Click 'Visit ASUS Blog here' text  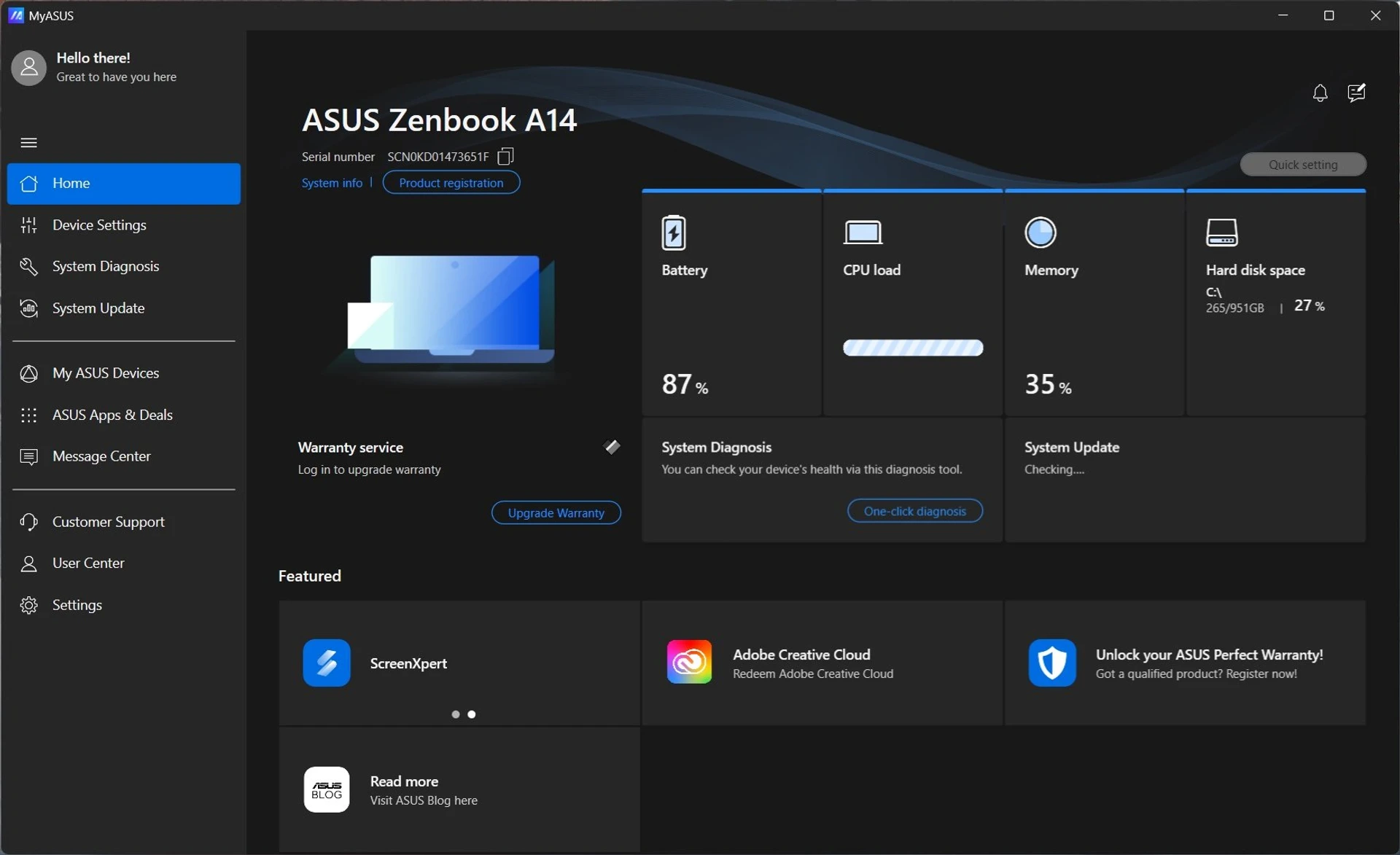pyautogui.click(x=424, y=800)
